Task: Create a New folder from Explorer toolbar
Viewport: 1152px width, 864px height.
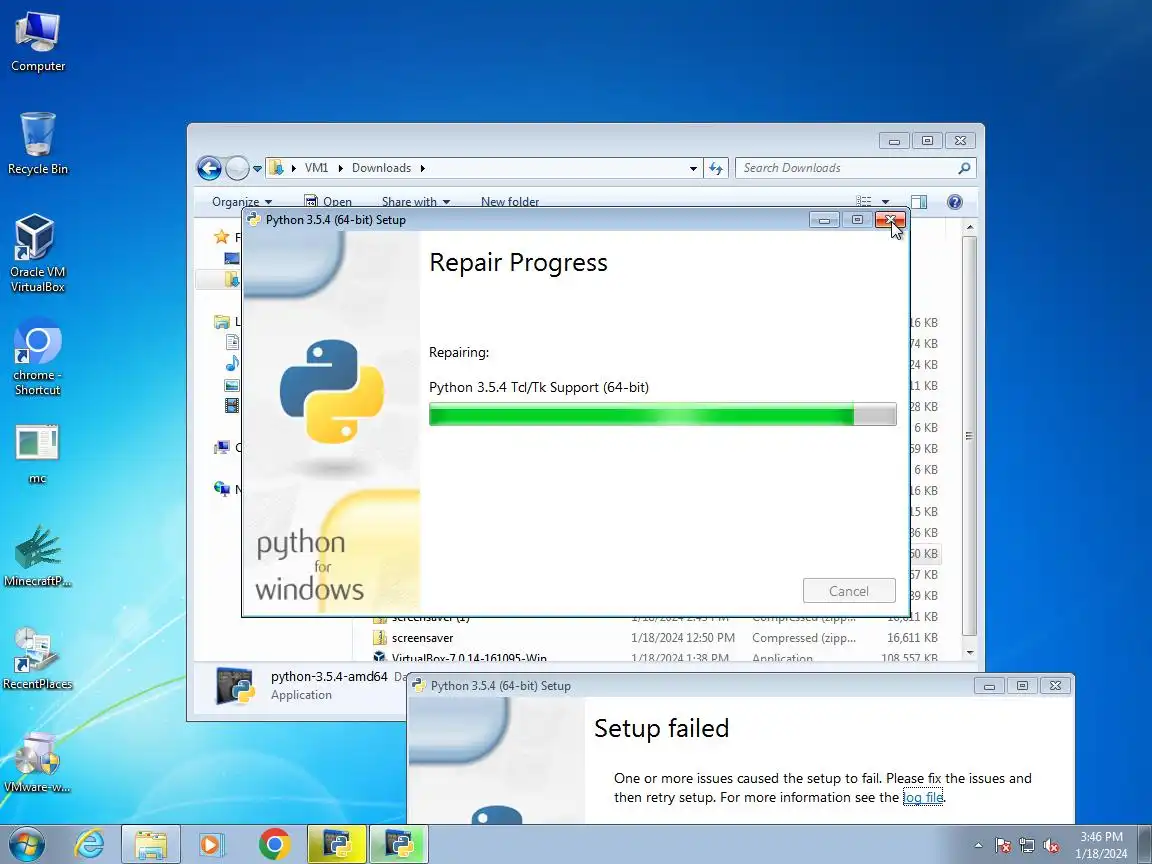Action: 510,201
